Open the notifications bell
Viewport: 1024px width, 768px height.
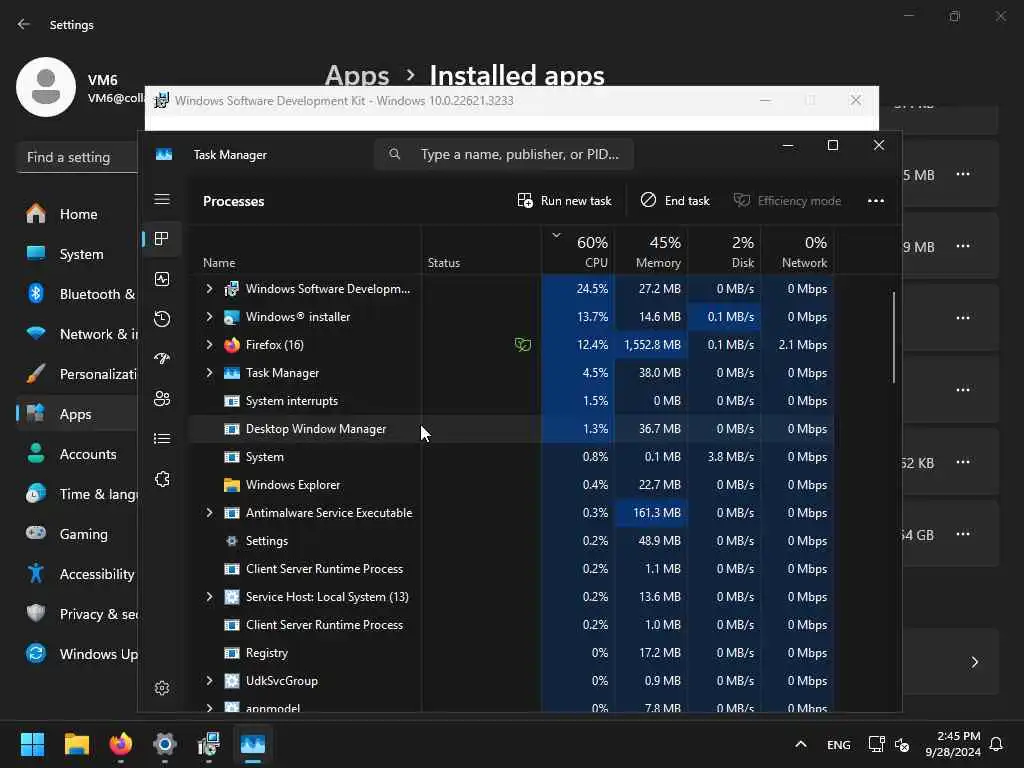click(996, 744)
